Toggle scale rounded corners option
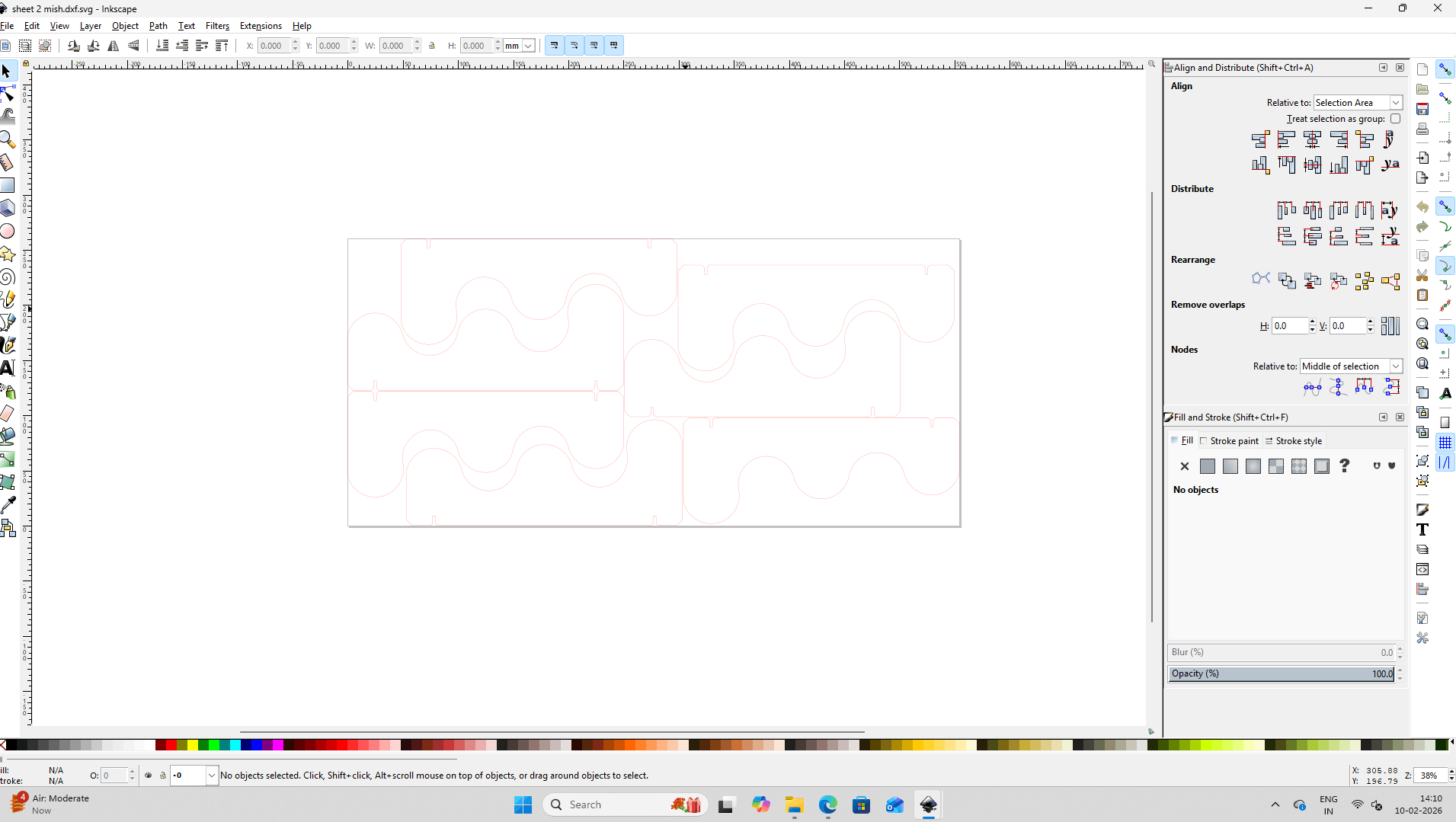This screenshot has width=1456, height=822. 574,46
